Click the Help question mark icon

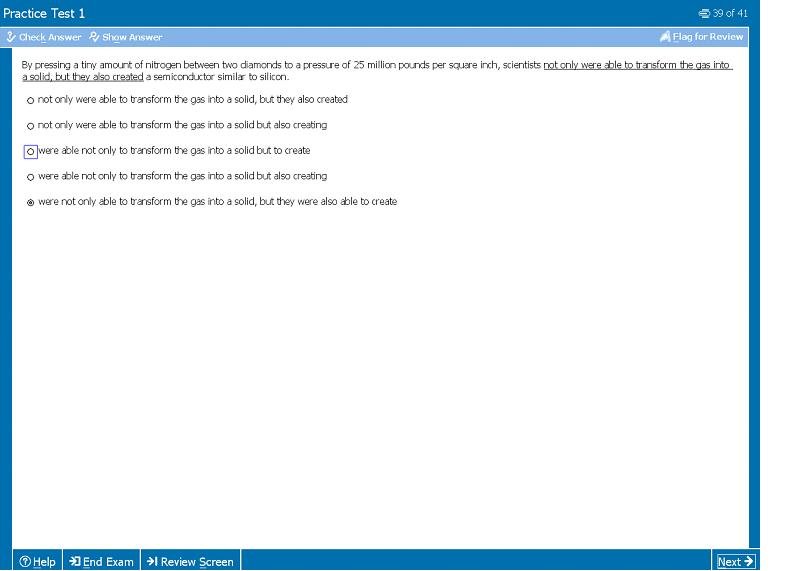[x=25, y=562]
